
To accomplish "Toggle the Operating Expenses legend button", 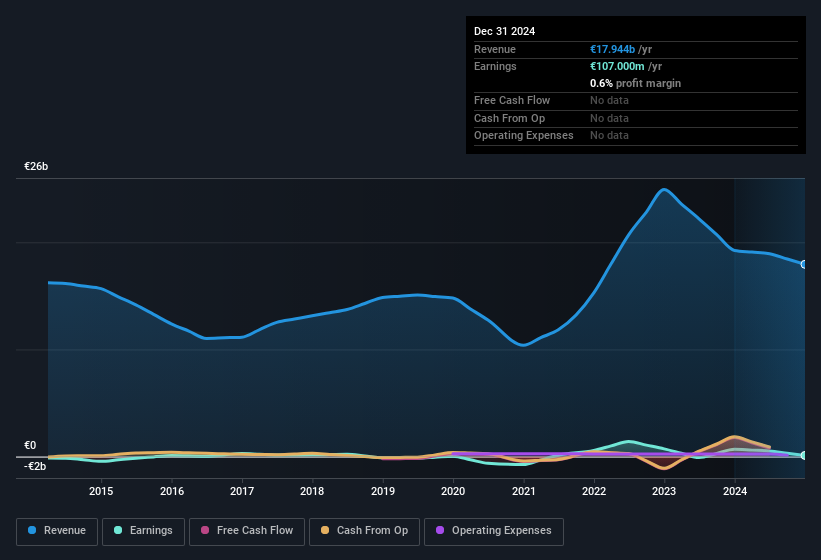I will [494, 532].
